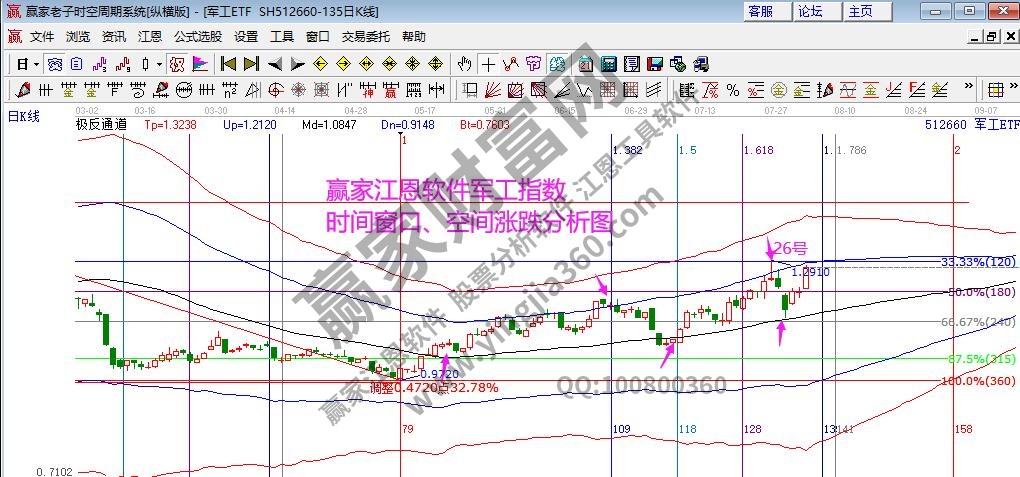The height and width of the screenshot is (477, 1020).
Task: Toggle the colored flag chart button
Action: pyautogui.click(x=200, y=64)
